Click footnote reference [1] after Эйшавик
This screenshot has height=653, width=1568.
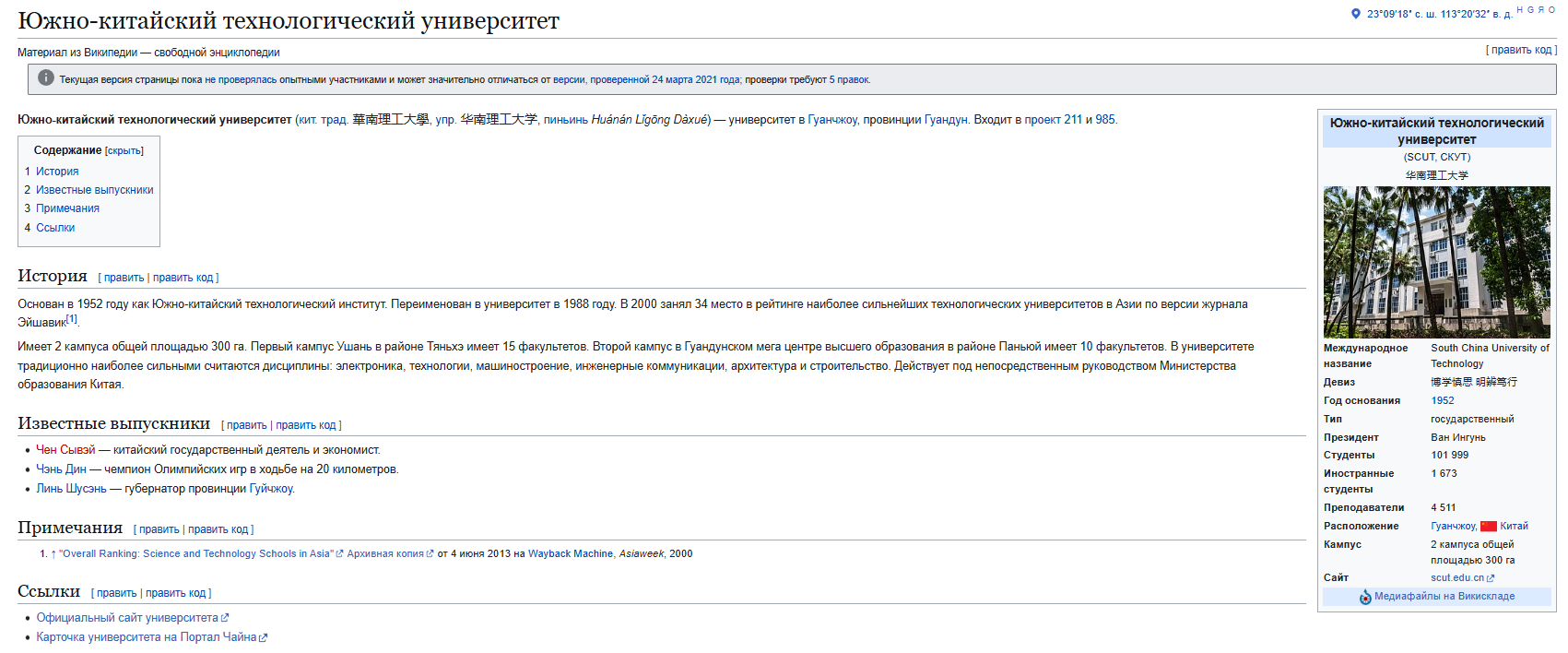pos(72,319)
